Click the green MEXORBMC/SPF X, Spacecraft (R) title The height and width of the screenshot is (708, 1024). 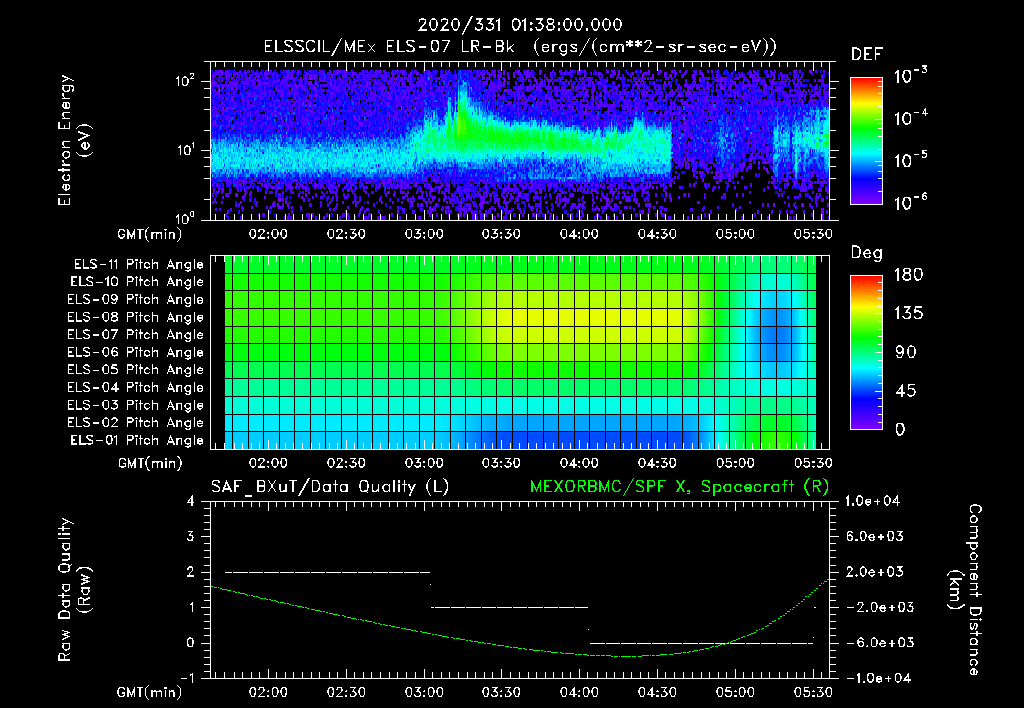point(679,487)
